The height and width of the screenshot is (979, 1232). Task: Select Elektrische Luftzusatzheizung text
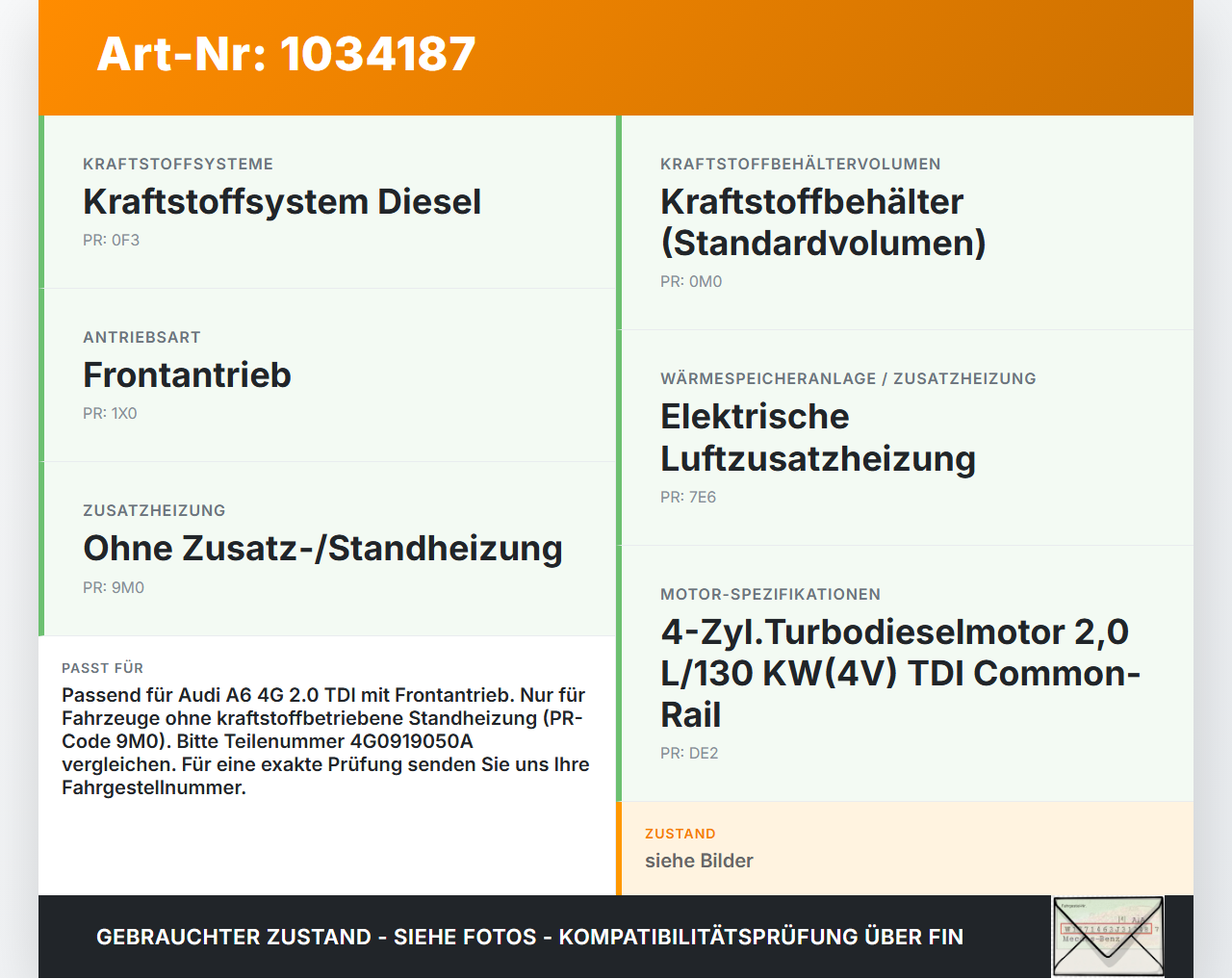(x=818, y=438)
